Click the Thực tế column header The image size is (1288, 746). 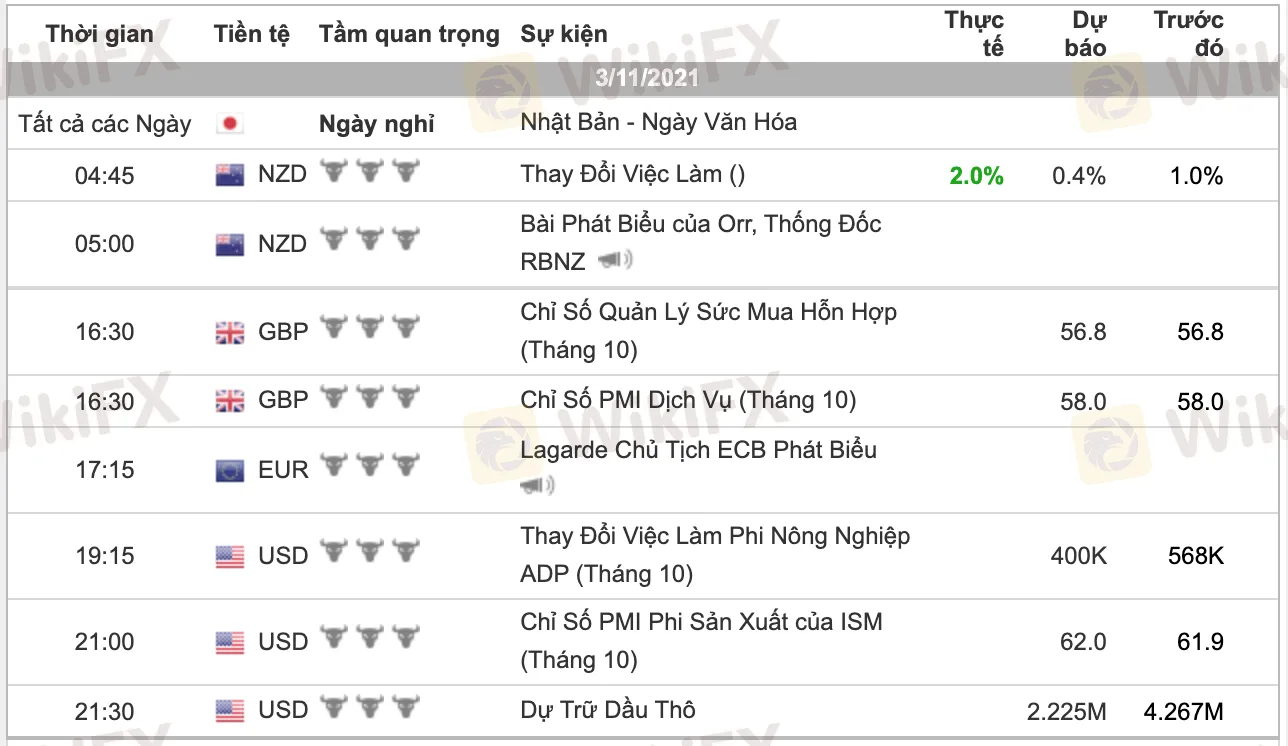975,34
